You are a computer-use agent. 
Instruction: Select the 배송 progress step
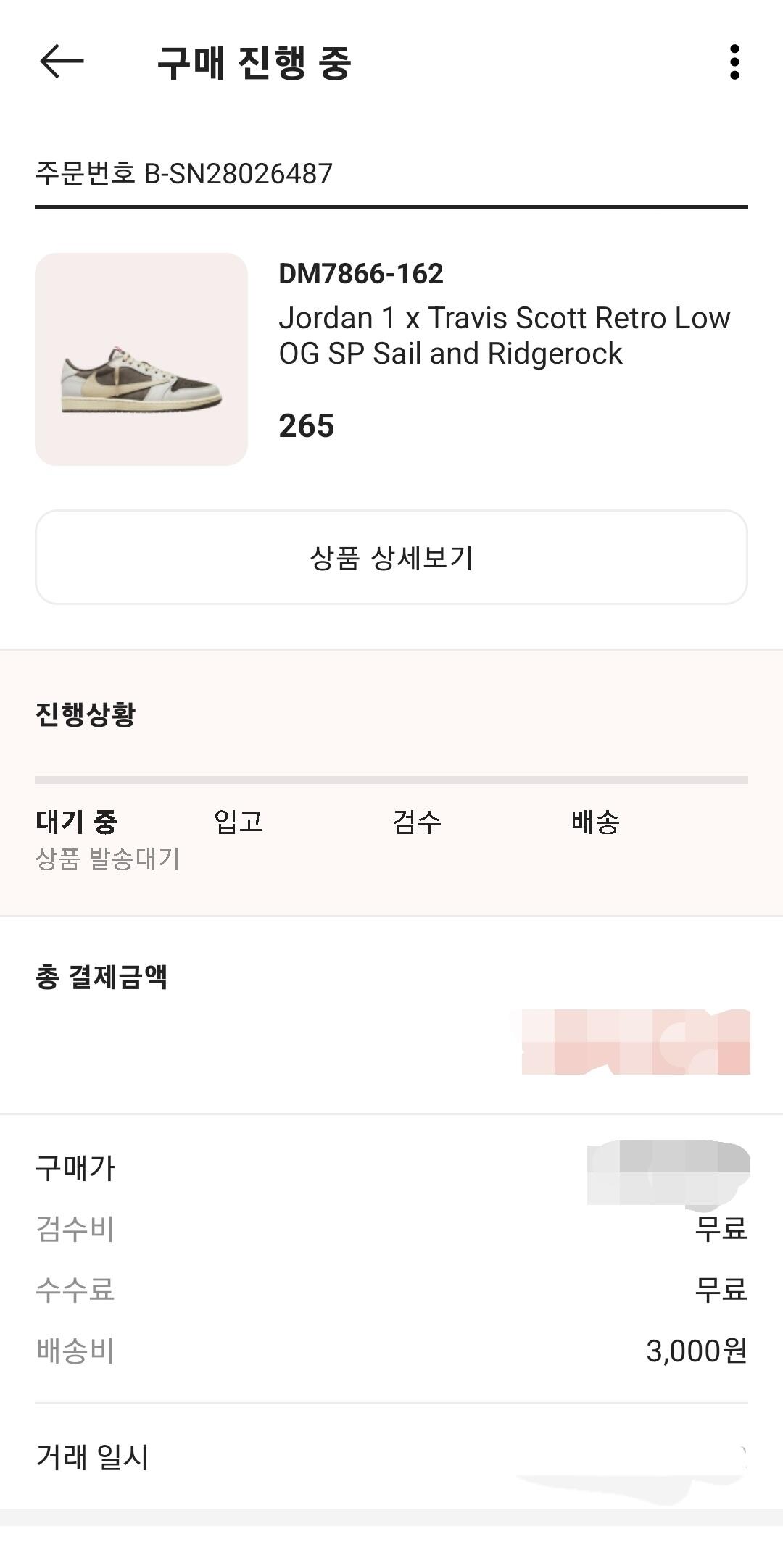595,822
